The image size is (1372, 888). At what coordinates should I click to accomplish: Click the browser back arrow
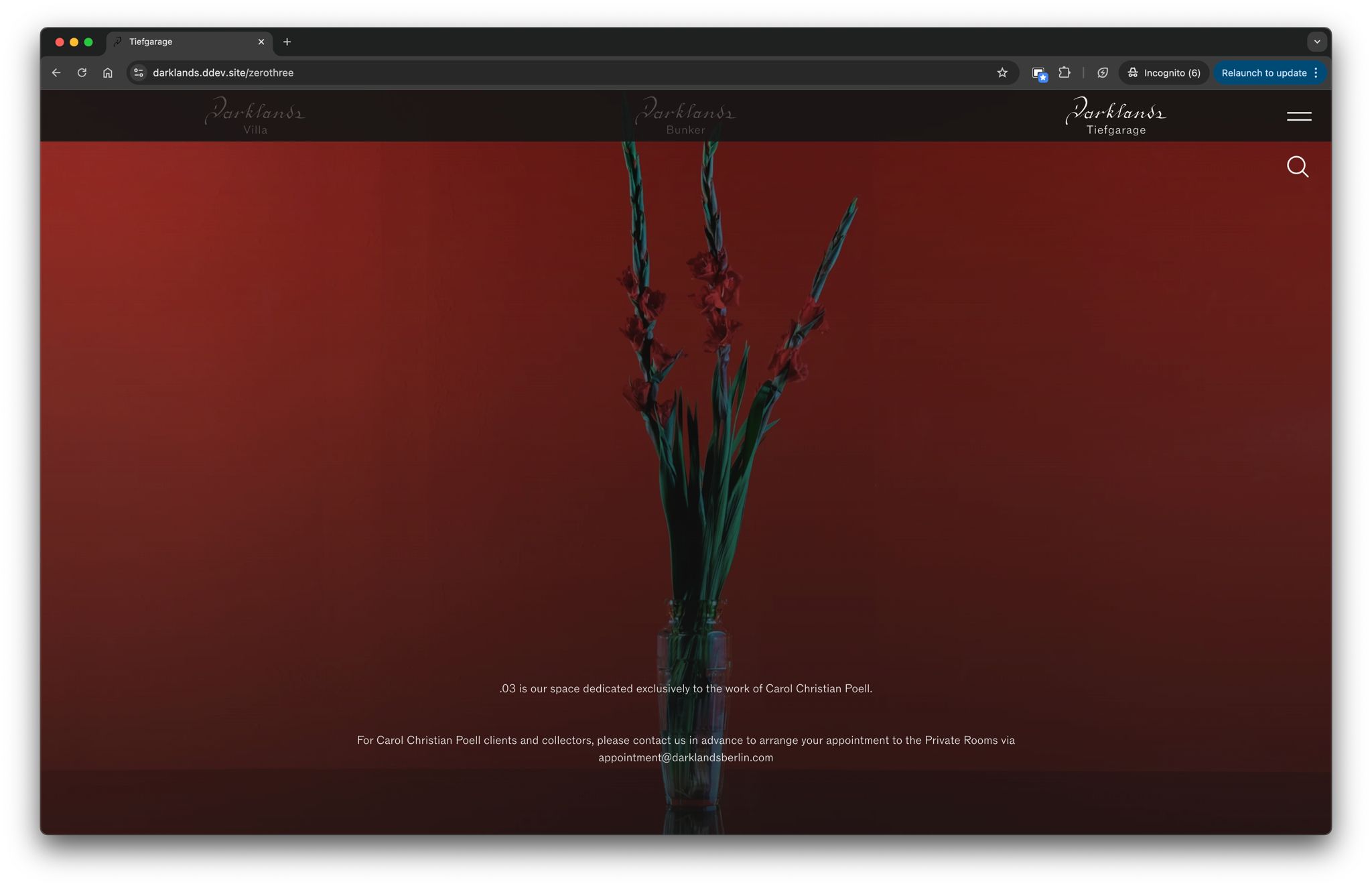pyautogui.click(x=56, y=72)
